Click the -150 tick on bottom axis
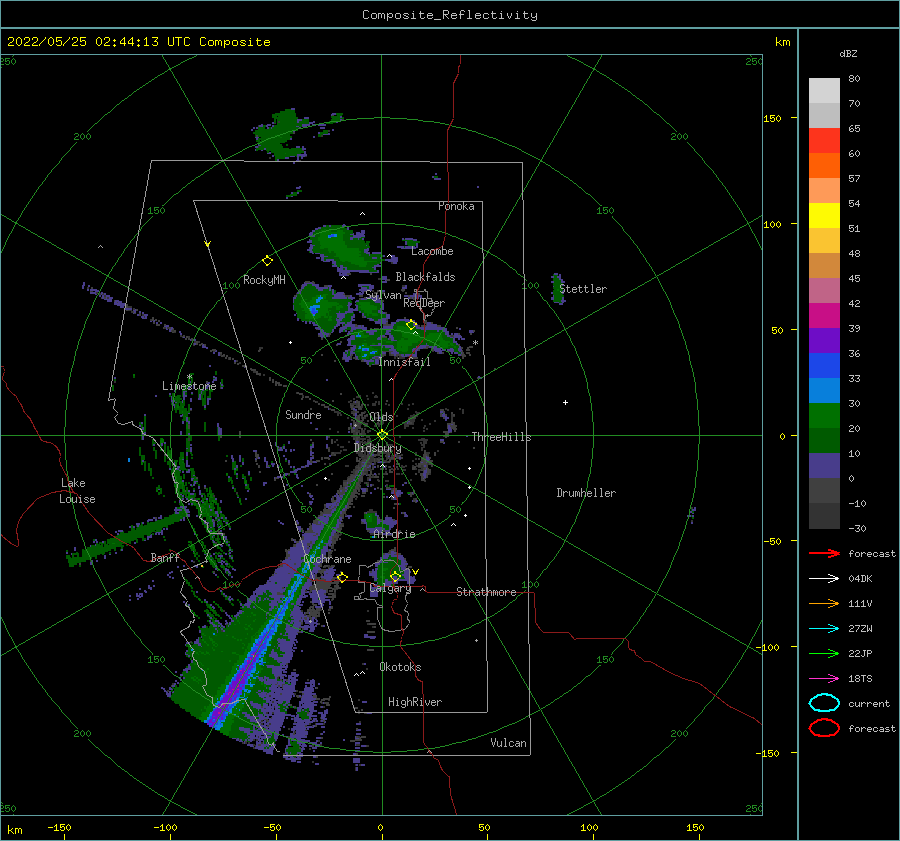 click(x=59, y=827)
